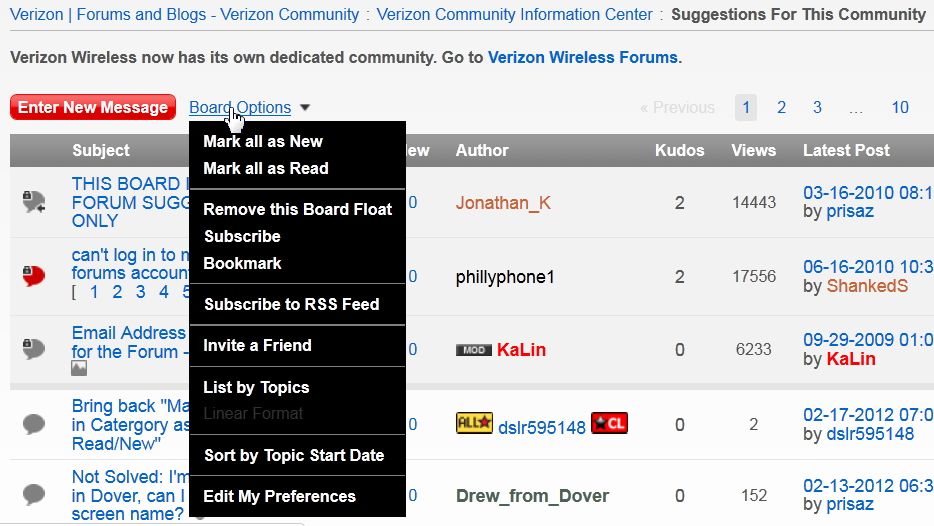The height and width of the screenshot is (526, 934).
Task: Click the locked floated thread icon beside Jonathan_K's post
Action: click(x=34, y=202)
